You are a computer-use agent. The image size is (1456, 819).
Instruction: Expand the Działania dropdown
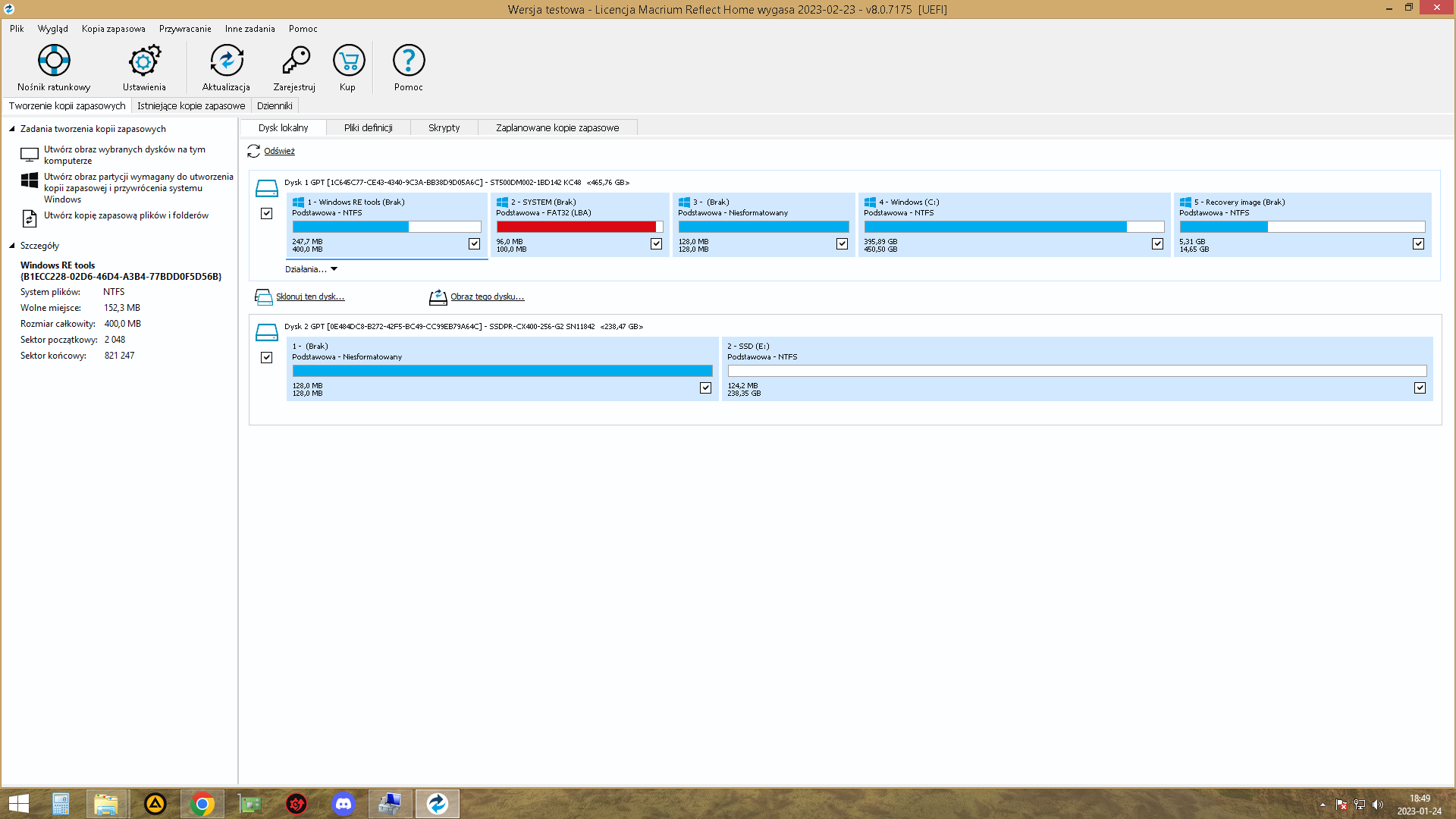tap(311, 268)
